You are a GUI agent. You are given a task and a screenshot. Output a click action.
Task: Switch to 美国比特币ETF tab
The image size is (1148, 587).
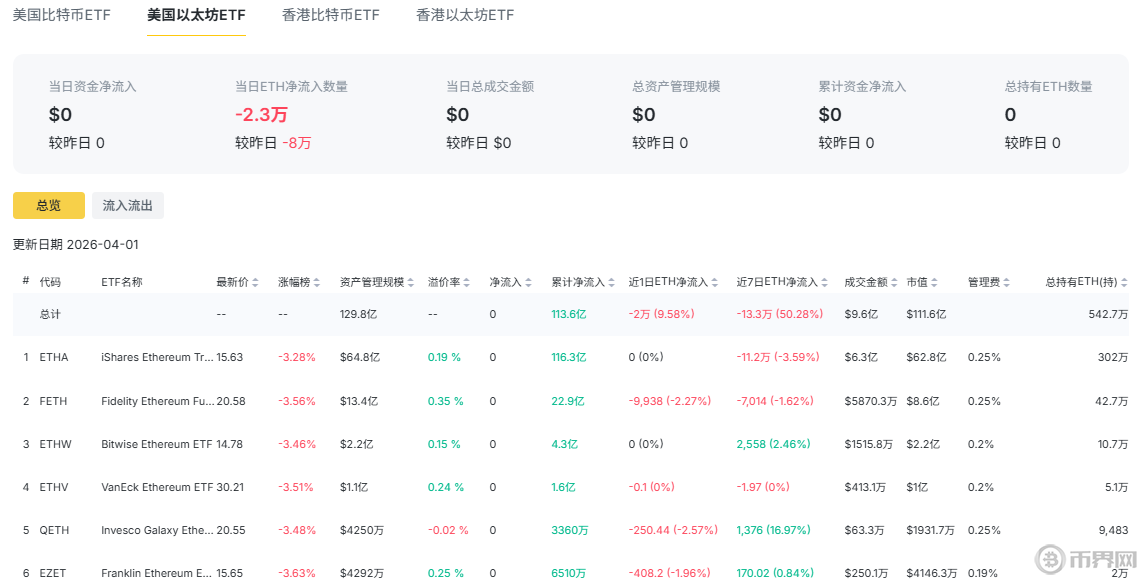(x=62, y=15)
